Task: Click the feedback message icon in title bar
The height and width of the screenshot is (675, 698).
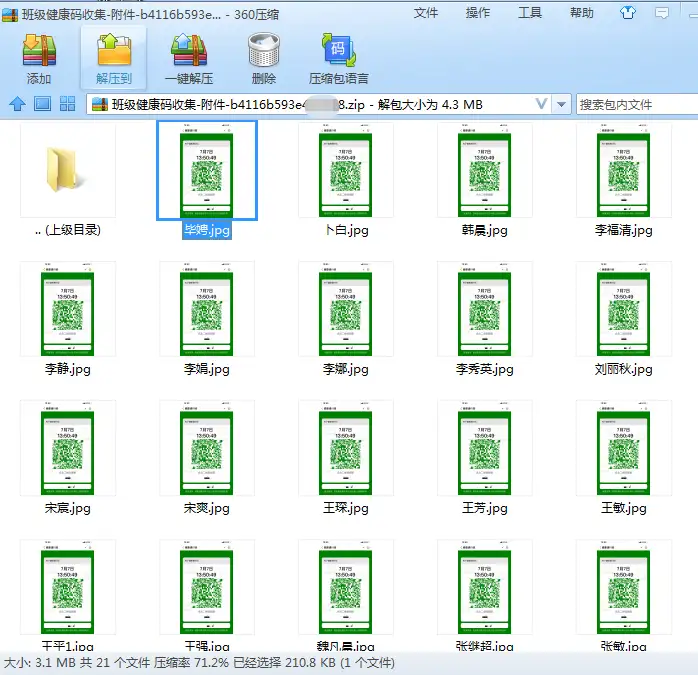Action: (x=662, y=13)
